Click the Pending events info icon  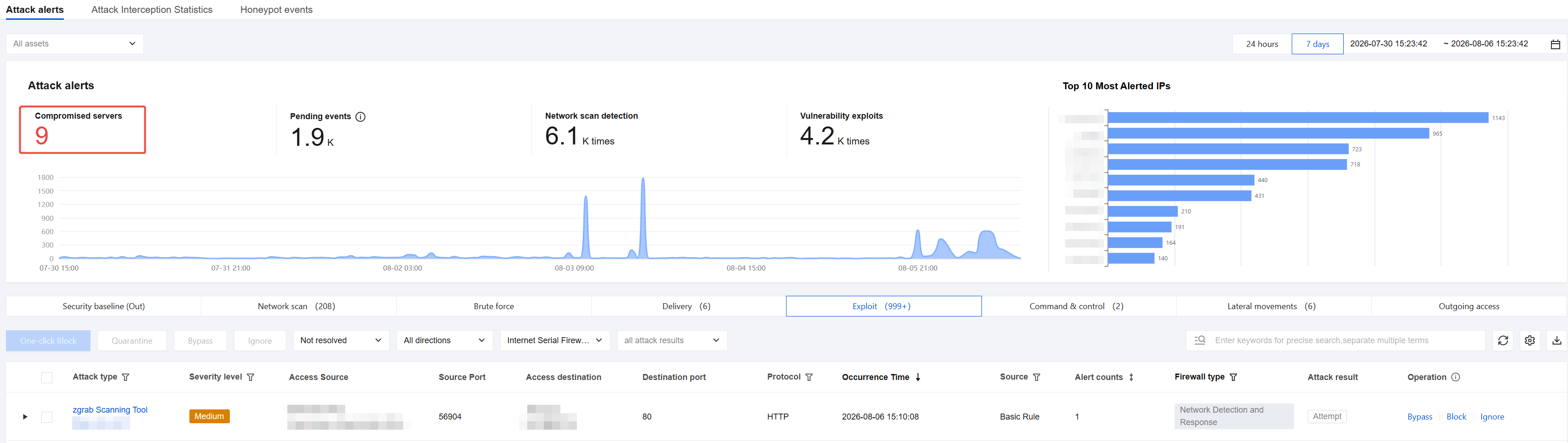360,116
